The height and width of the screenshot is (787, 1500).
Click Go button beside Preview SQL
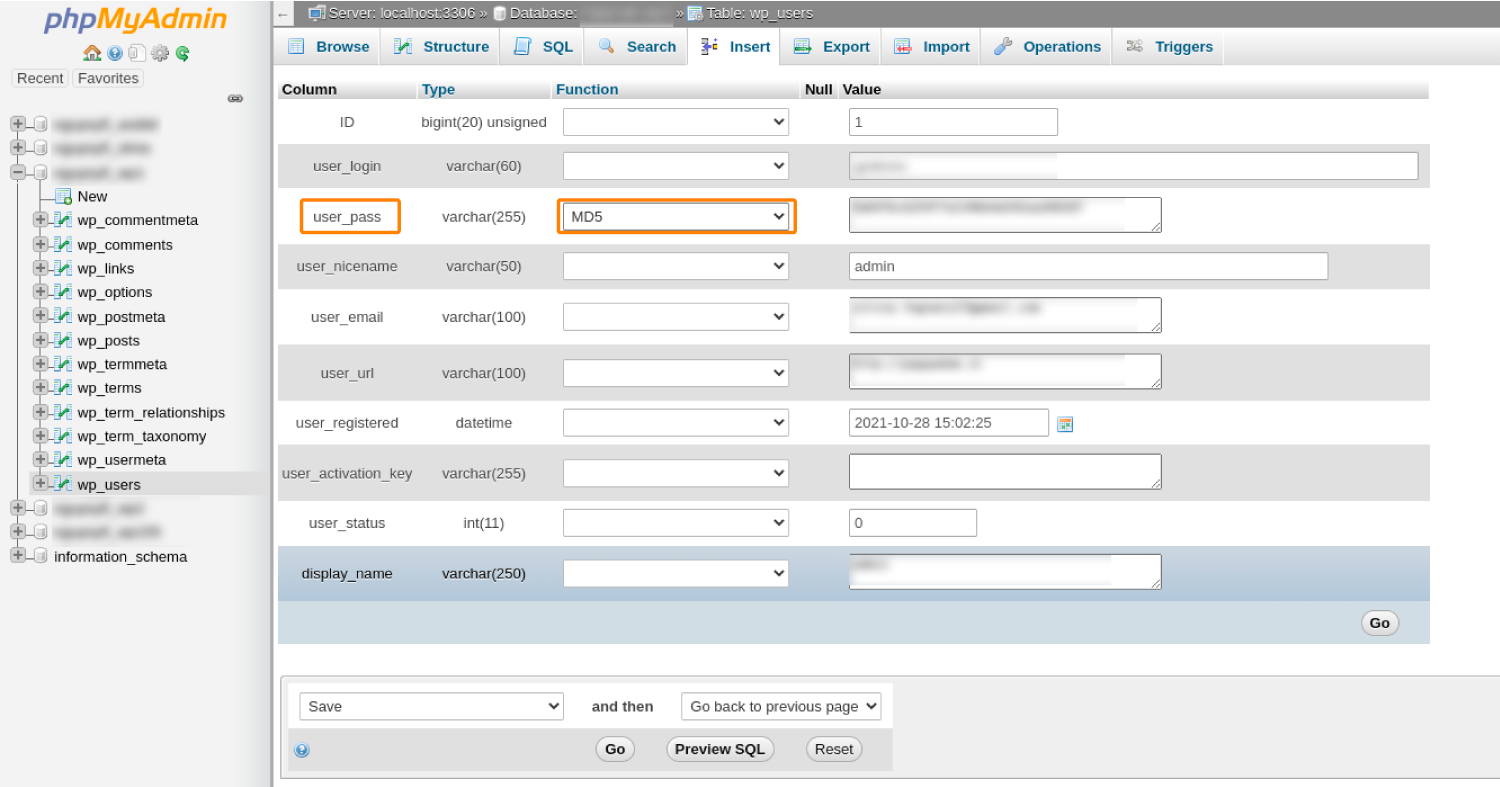click(615, 749)
